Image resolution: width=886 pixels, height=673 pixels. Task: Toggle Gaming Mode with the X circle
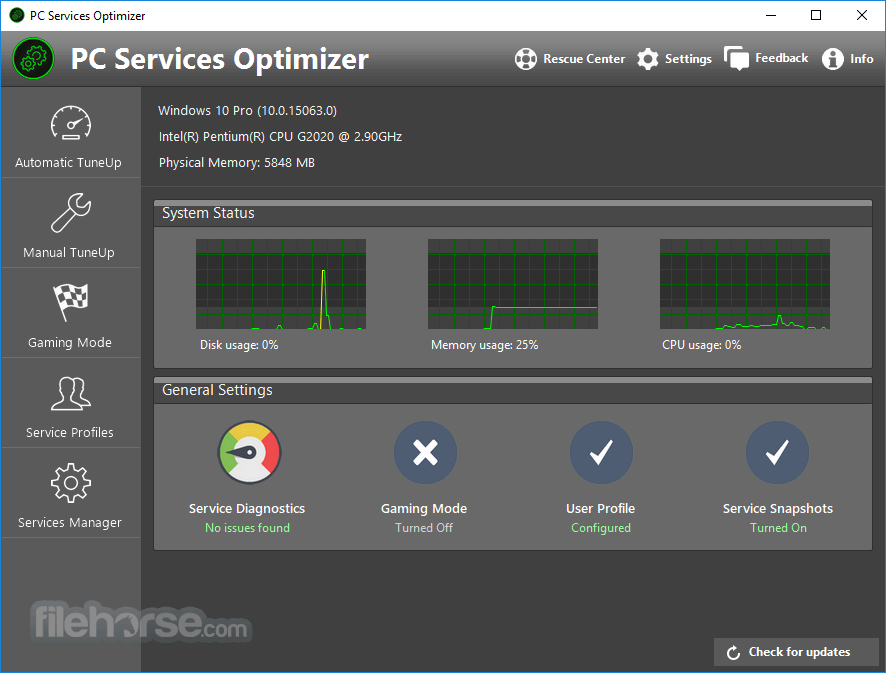pyautogui.click(x=425, y=452)
